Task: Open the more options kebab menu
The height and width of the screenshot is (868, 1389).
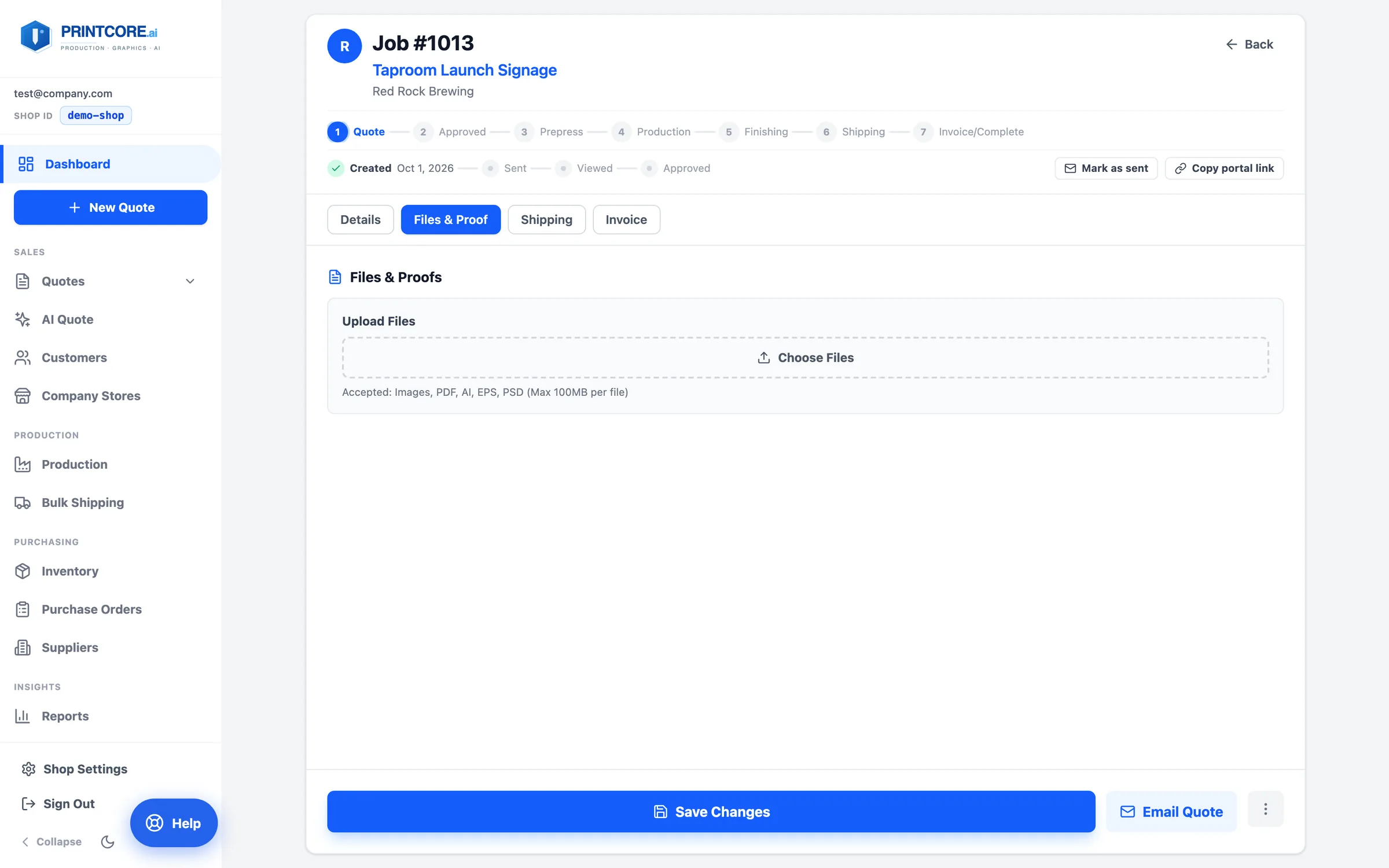Action: (1265, 809)
